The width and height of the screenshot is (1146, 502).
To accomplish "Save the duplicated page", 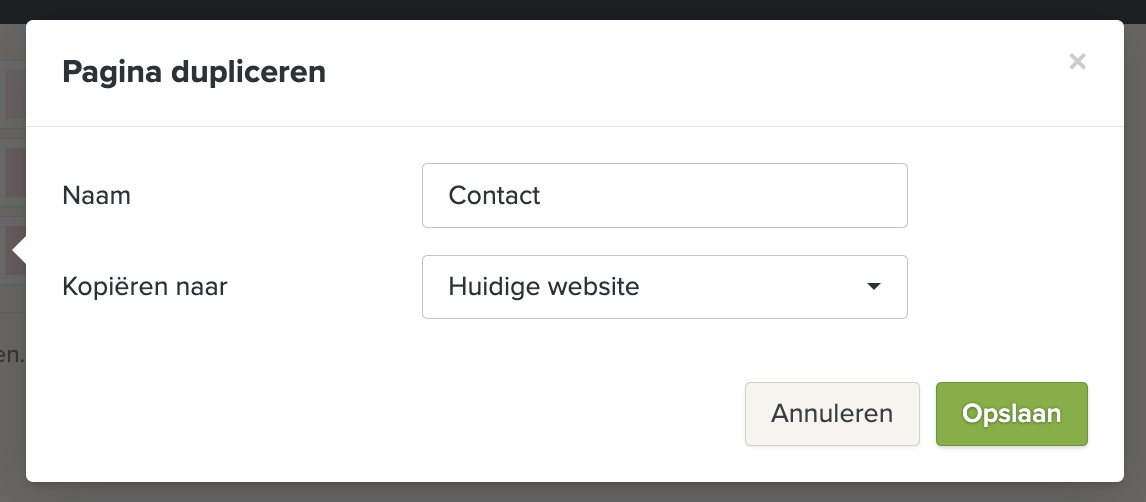I will pos(1011,414).
